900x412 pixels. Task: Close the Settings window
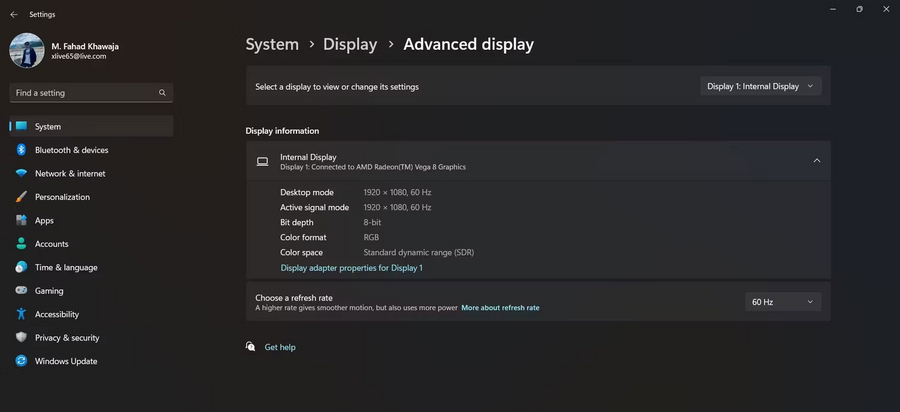[x=886, y=9]
